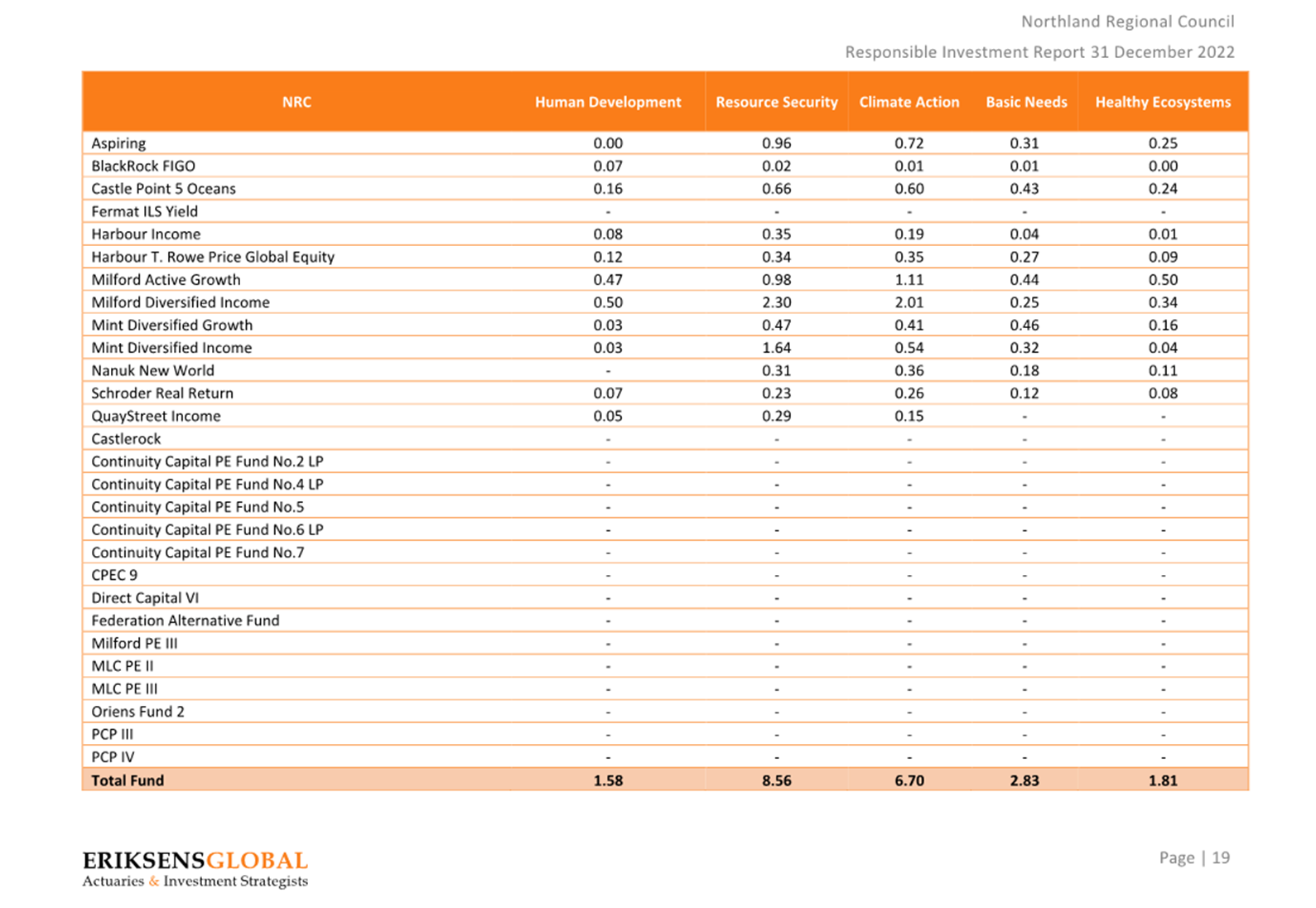
Task: Select the Climate Action column header
Action: click(909, 102)
